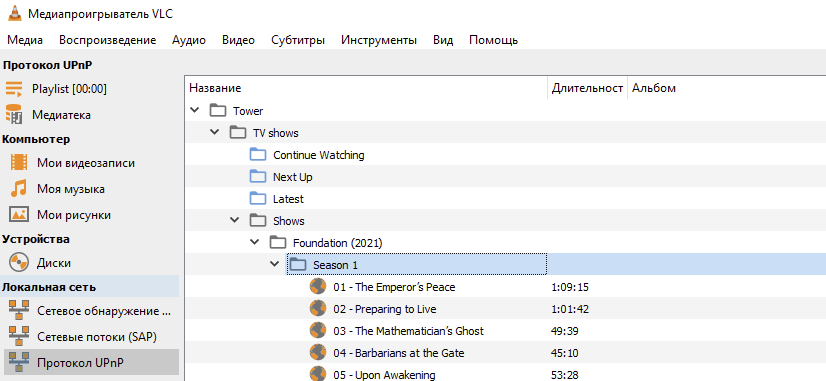Click globe icon of Upon Awakening
The height and width of the screenshot is (381, 826).
click(318, 374)
